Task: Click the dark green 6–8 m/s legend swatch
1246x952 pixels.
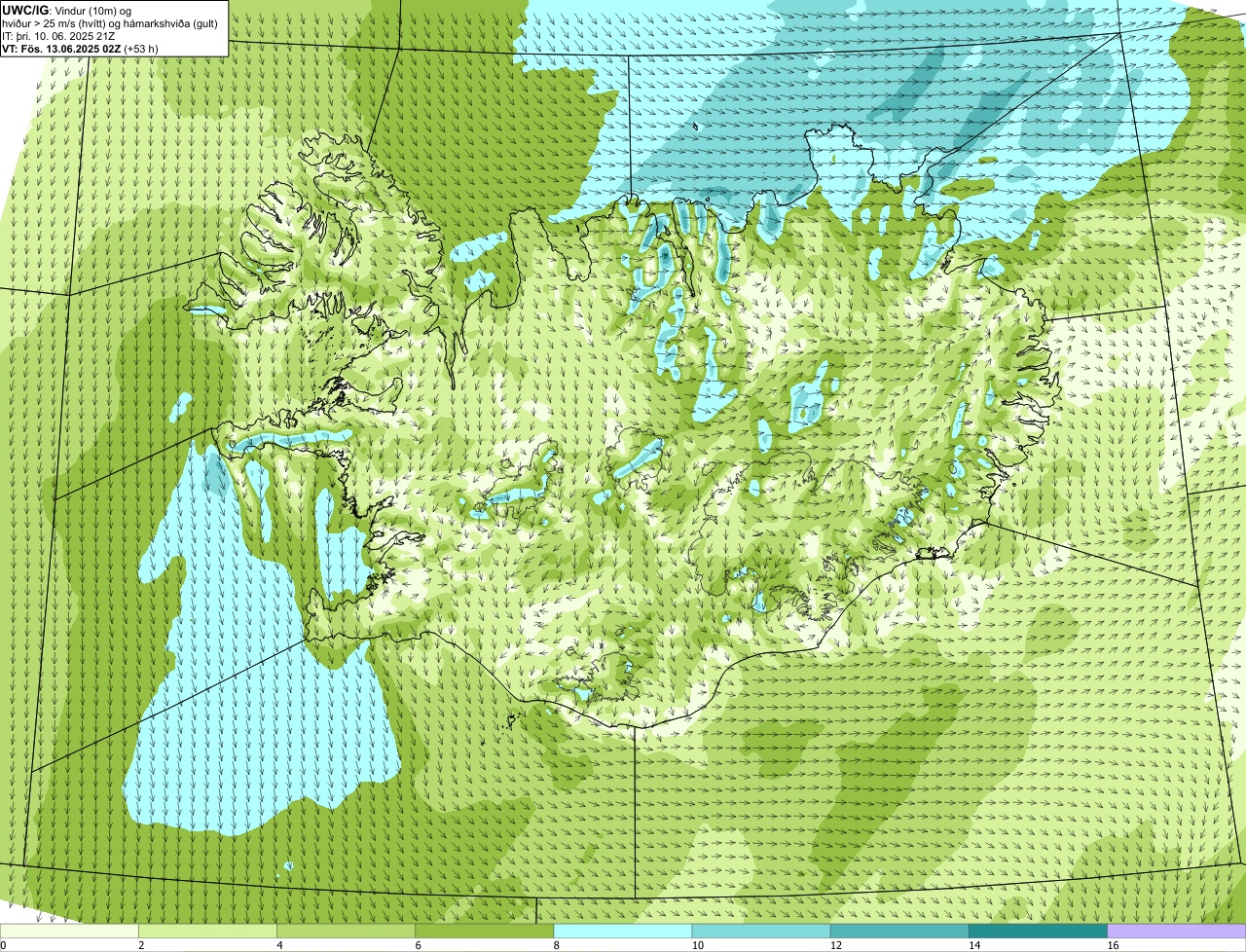Action: [x=485, y=932]
